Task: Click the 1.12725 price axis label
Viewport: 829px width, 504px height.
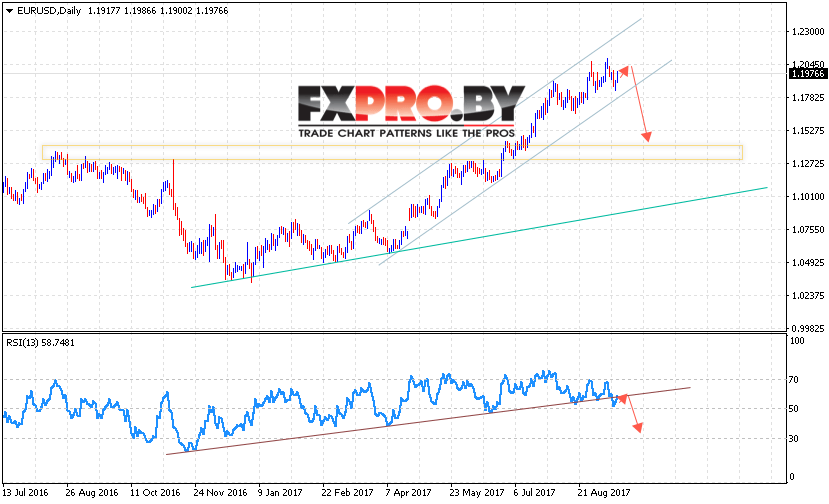Action: point(808,163)
